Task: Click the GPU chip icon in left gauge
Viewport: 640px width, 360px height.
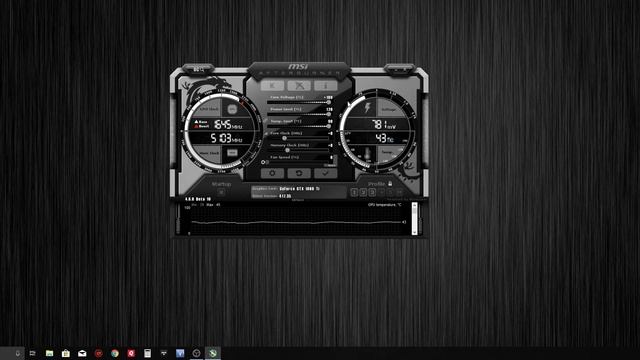Action: click(232, 109)
